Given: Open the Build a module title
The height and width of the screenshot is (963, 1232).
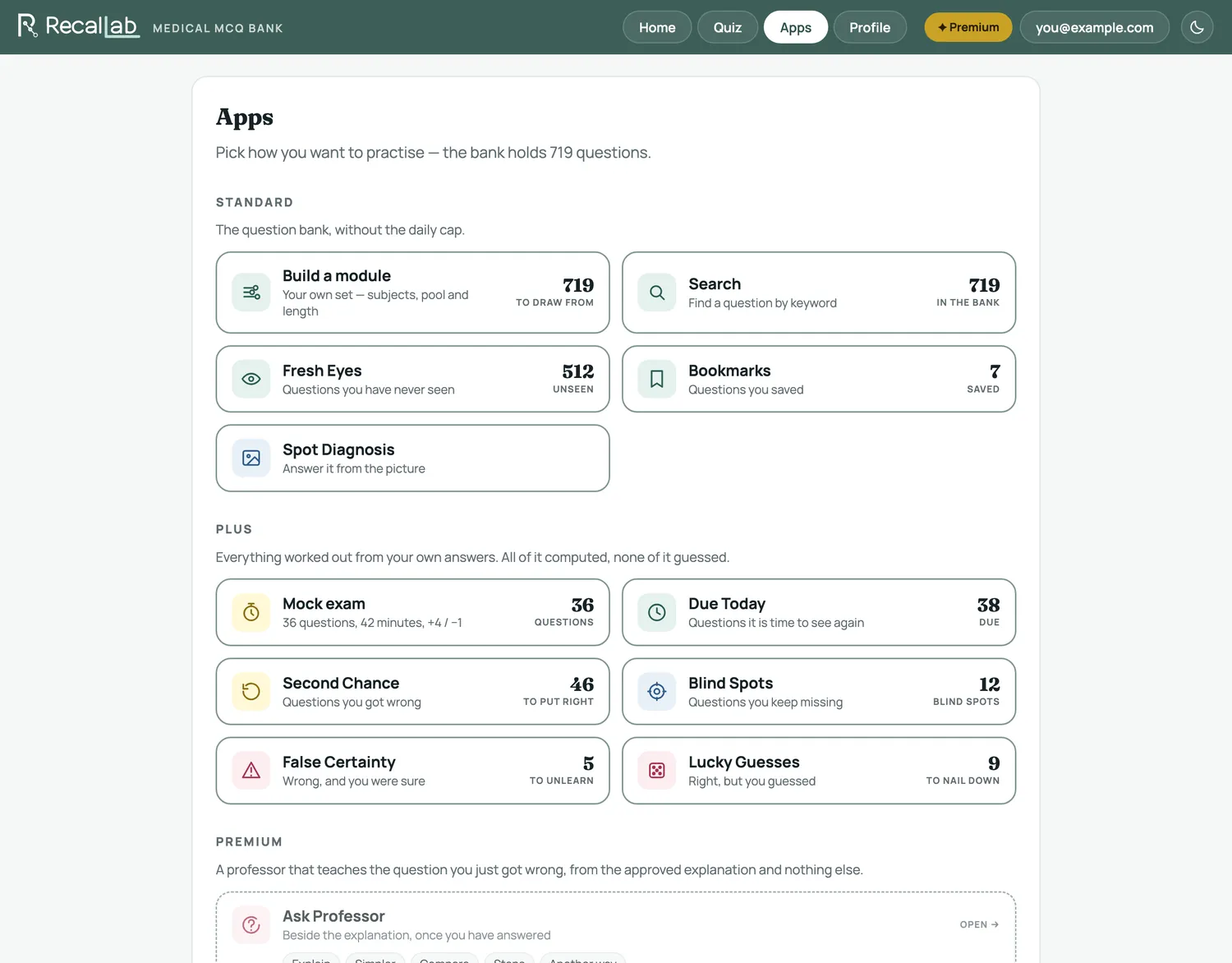Looking at the screenshot, I should [x=337, y=276].
